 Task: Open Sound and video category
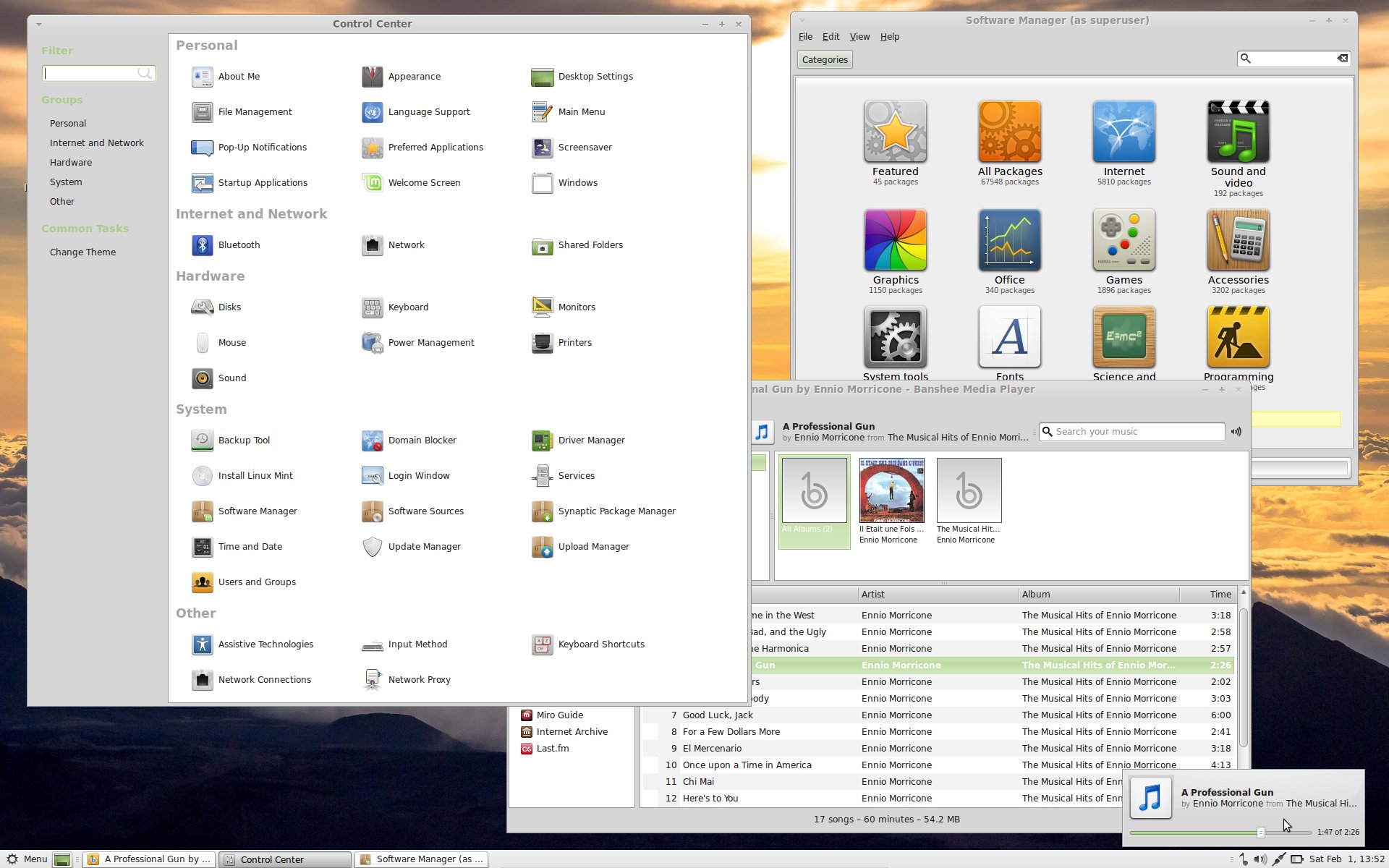1239,148
